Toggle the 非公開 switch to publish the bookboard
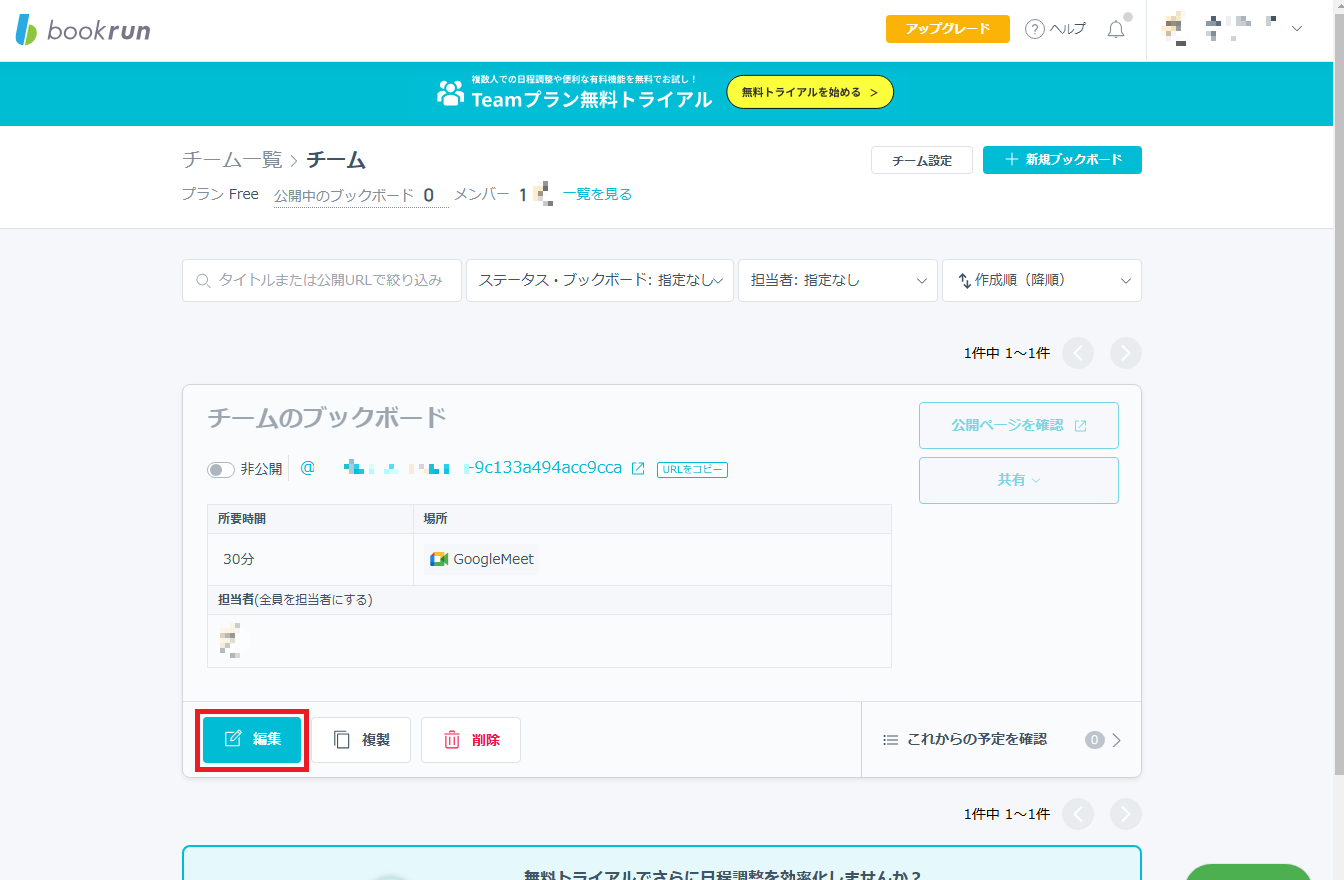Screen dimensions: 1344x880 pyautogui.click(x=220, y=468)
